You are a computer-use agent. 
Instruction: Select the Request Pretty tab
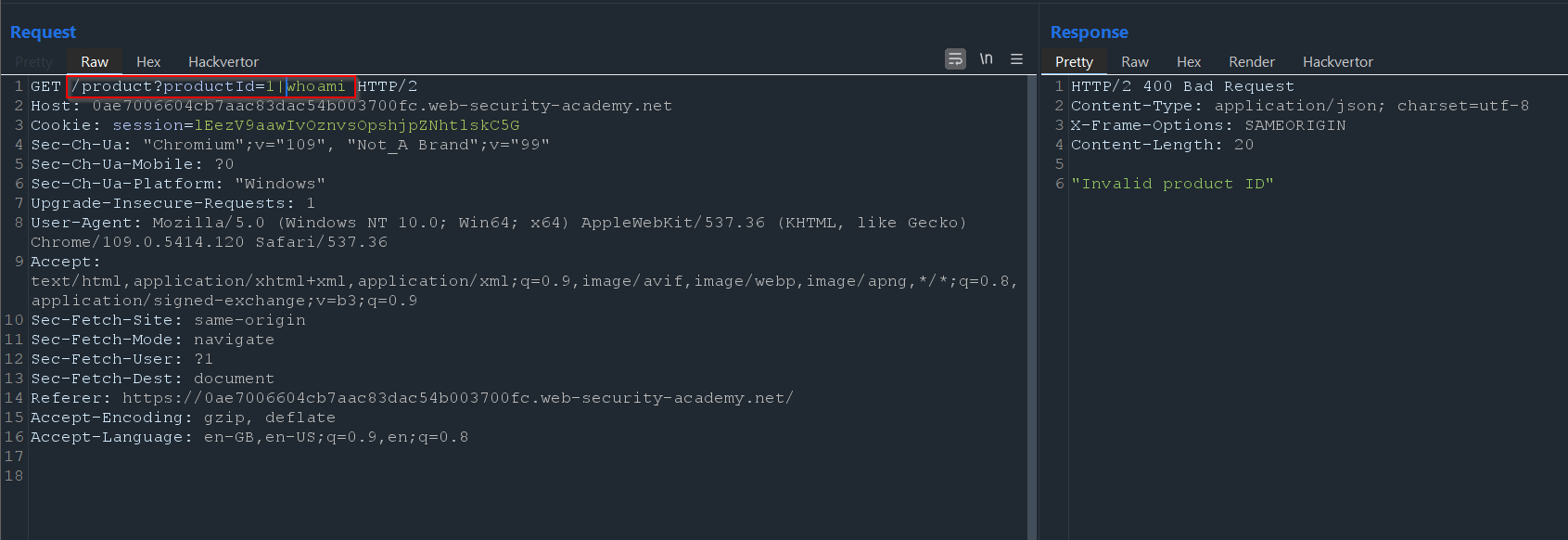34,62
